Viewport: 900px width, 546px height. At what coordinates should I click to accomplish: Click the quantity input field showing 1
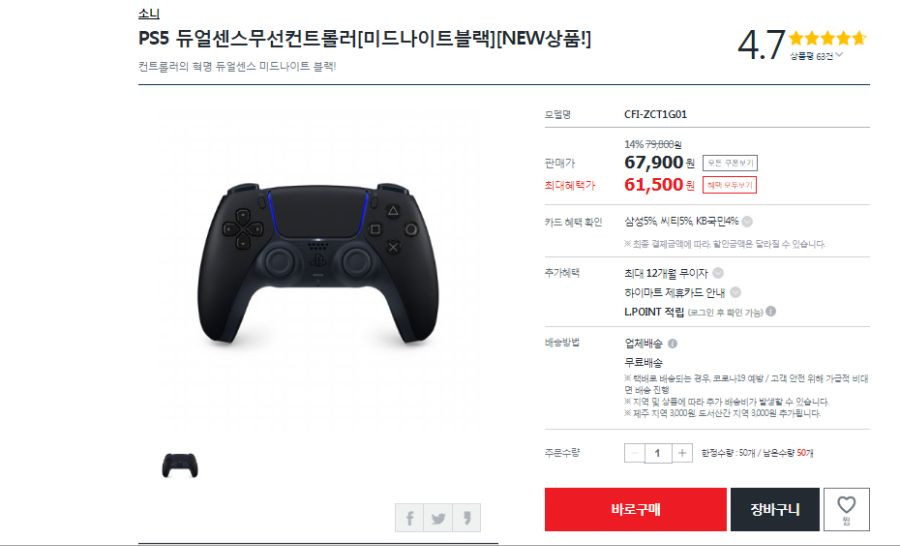pyautogui.click(x=658, y=453)
